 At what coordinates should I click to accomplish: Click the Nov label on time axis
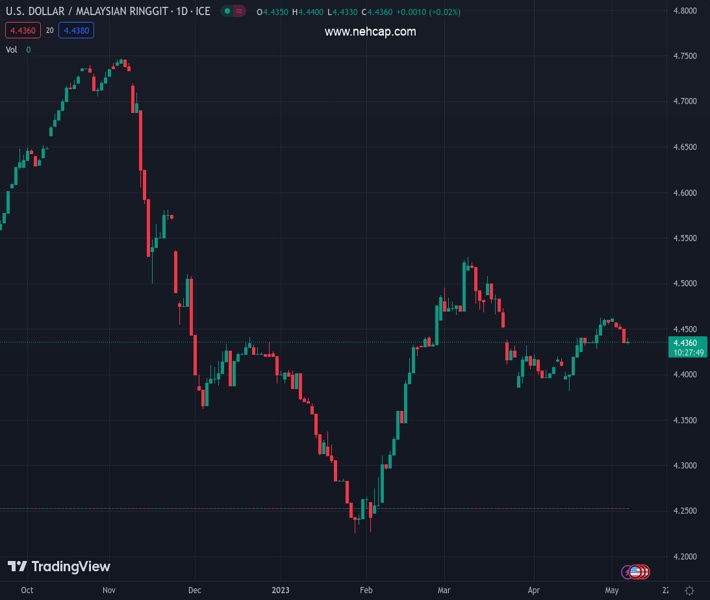pyautogui.click(x=110, y=591)
